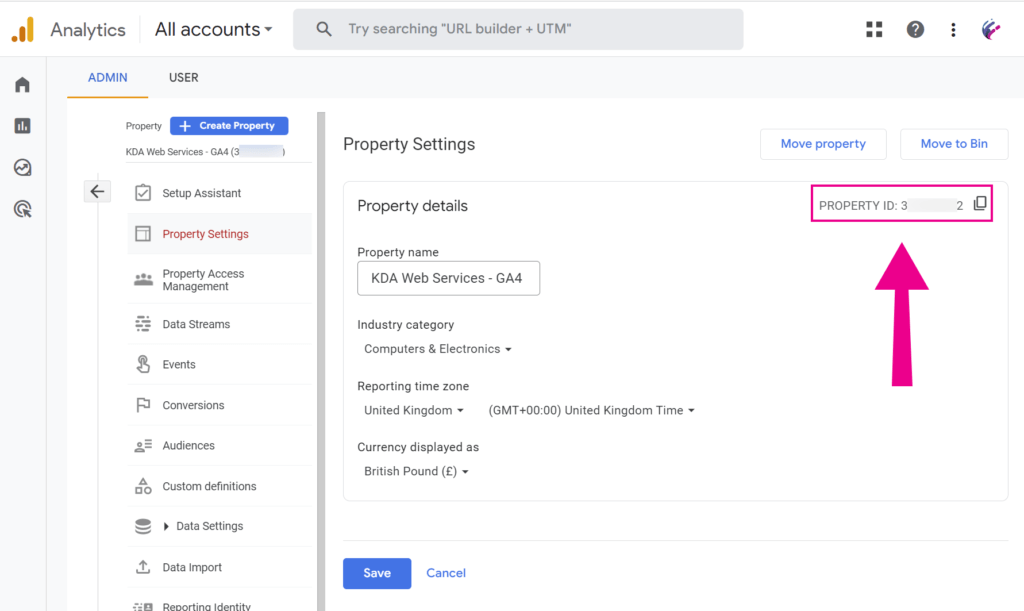
Task: Open the All accounts dropdown
Action: click(x=214, y=29)
